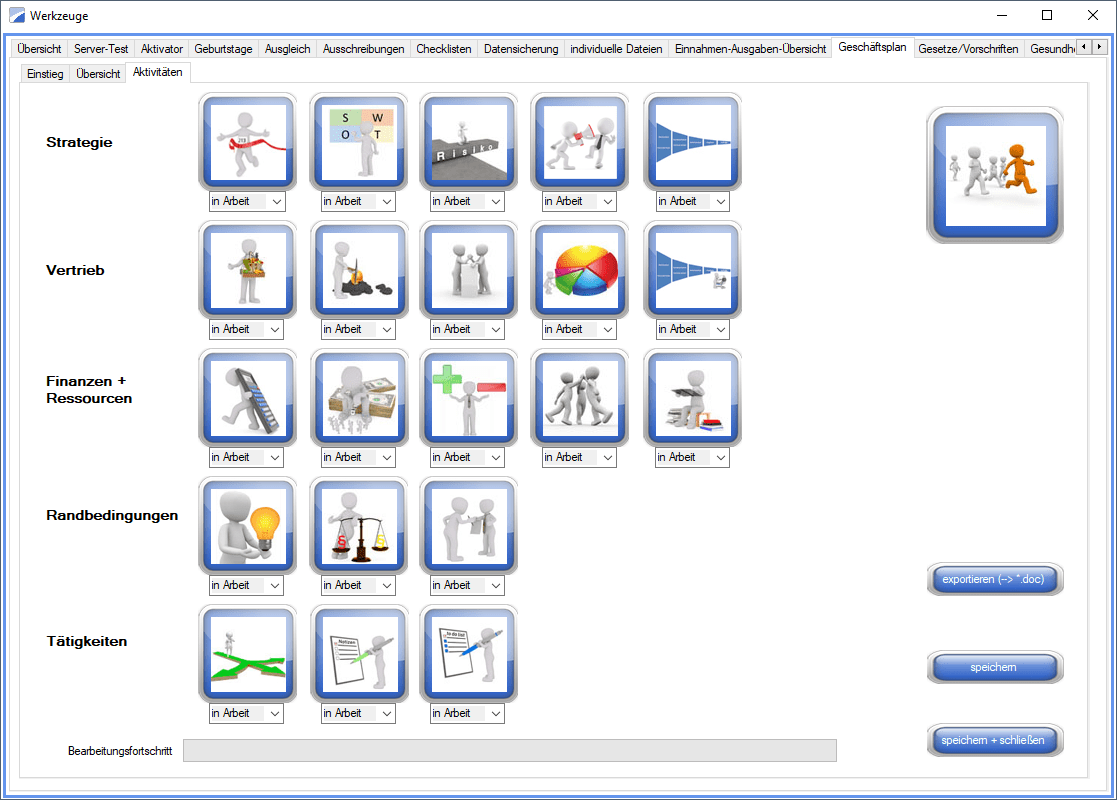Image resolution: width=1117 pixels, height=800 pixels.
Task: Open the colorful pie chart icon
Action: (580, 269)
